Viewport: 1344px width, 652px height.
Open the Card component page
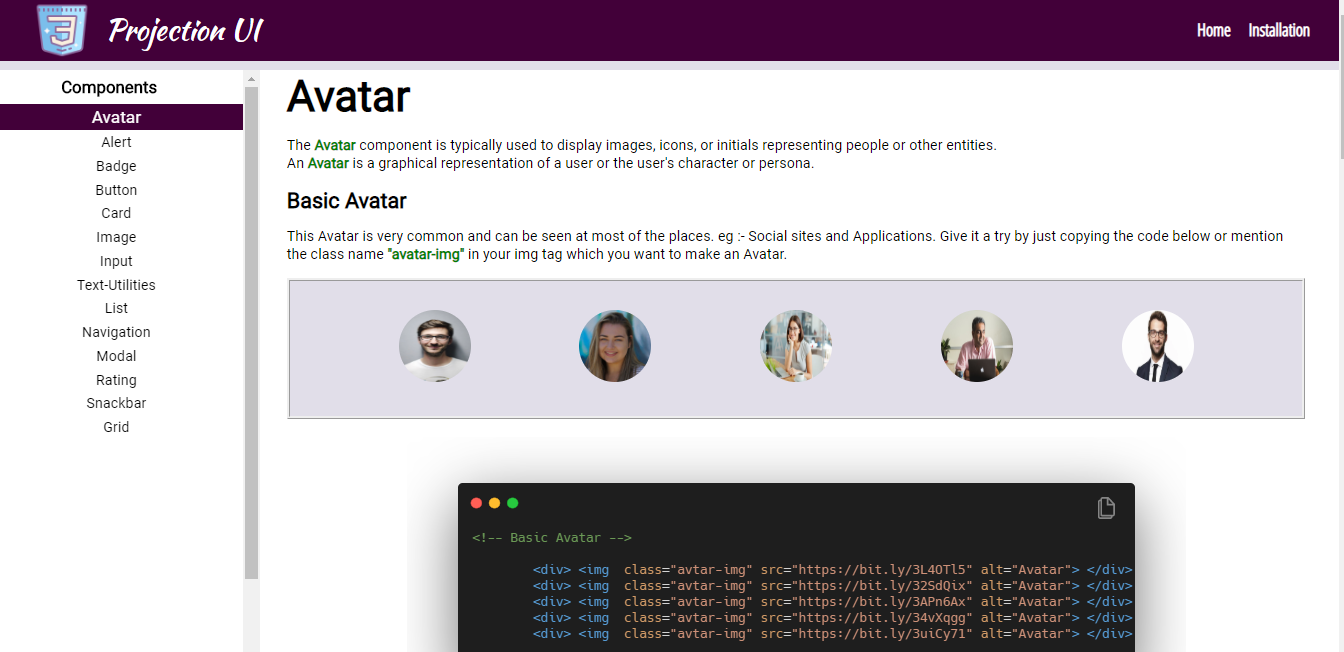pos(116,212)
